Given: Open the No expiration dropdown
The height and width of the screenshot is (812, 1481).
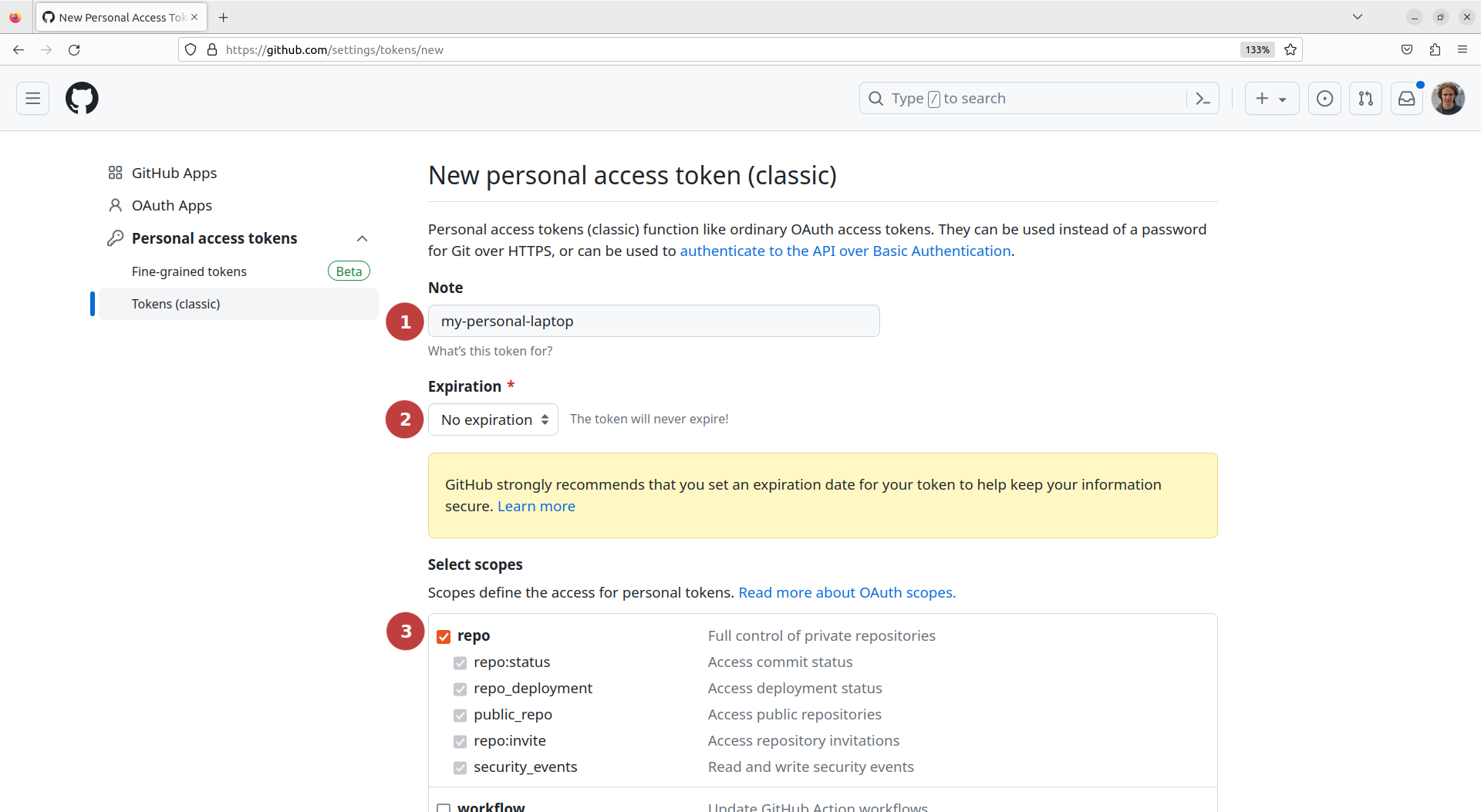Looking at the screenshot, I should click(493, 419).
